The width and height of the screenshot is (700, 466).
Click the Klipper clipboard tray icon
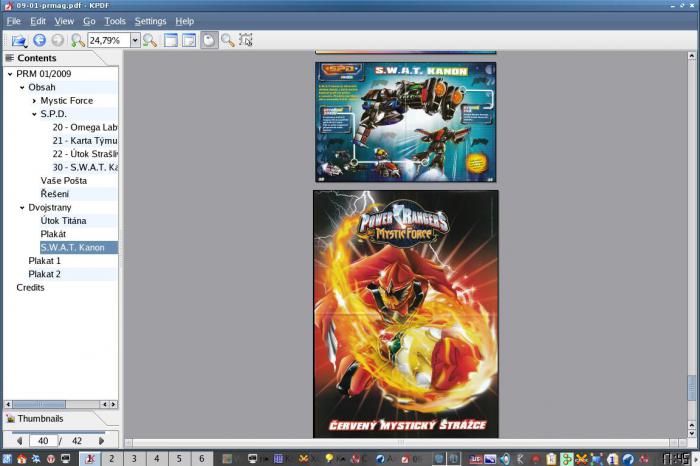point(551,459)
